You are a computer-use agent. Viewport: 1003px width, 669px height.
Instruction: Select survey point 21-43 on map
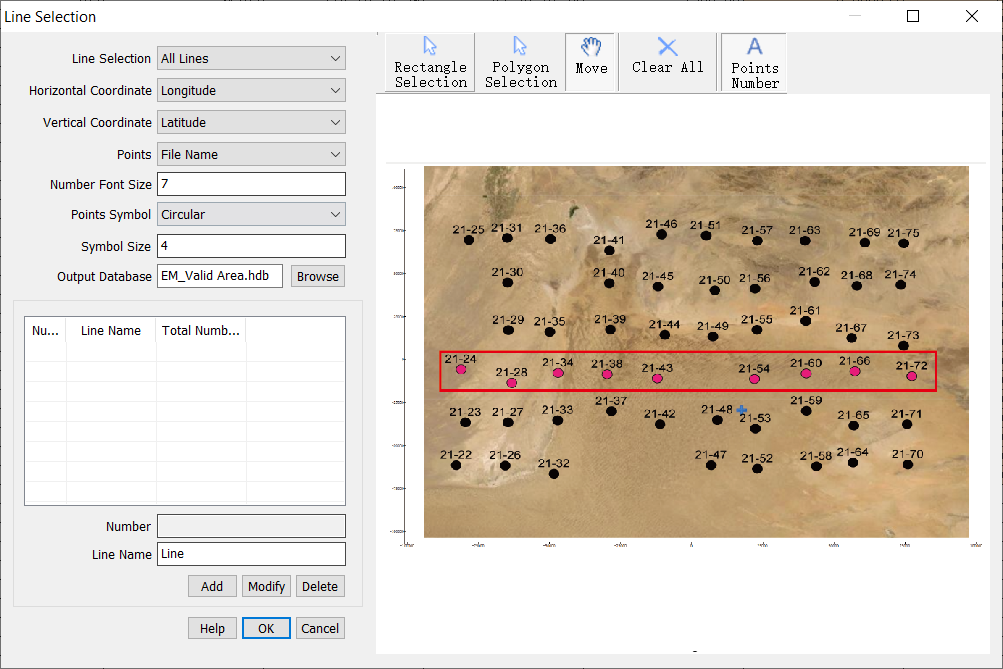[658, 379]
